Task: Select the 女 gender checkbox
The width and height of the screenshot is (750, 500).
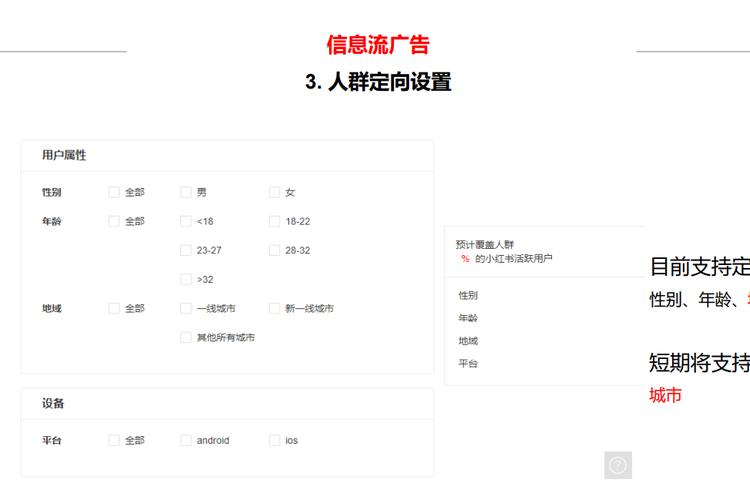Action: [275, 192]
